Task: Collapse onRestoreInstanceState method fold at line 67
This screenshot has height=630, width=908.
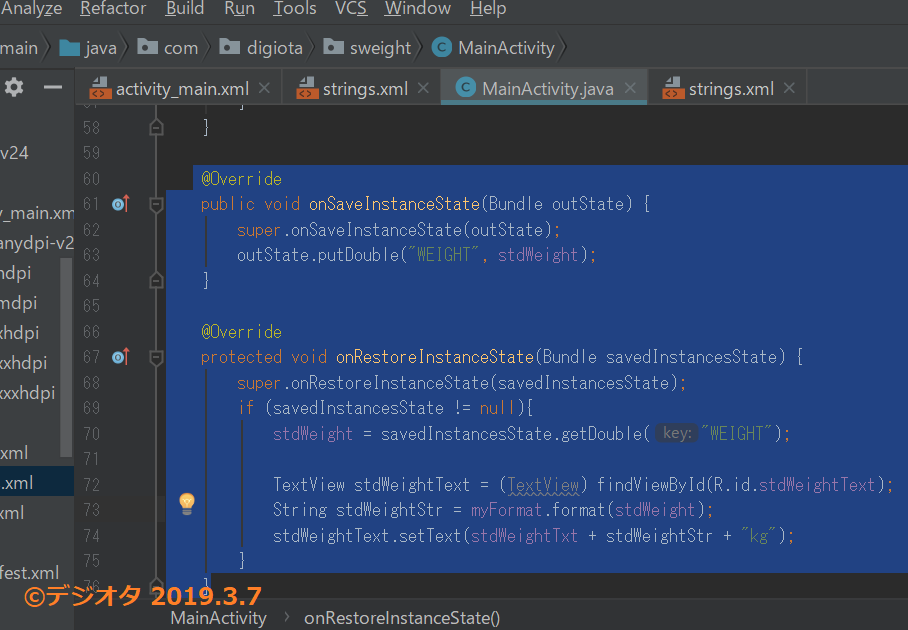Action: pos(156,357)
